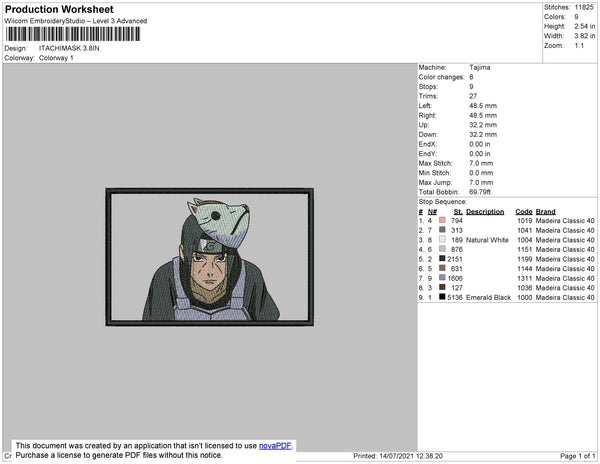Viewport: 600px width, 464px height.
Task: Select the Total Bobbin value 69.79ft
Action: 480,192
